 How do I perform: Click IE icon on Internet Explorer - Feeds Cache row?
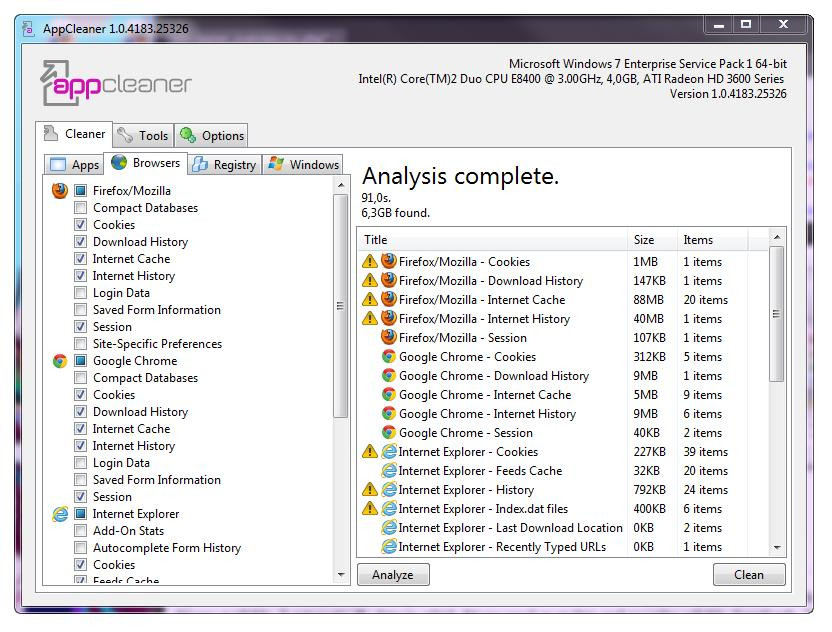click(x=389, y=471)
